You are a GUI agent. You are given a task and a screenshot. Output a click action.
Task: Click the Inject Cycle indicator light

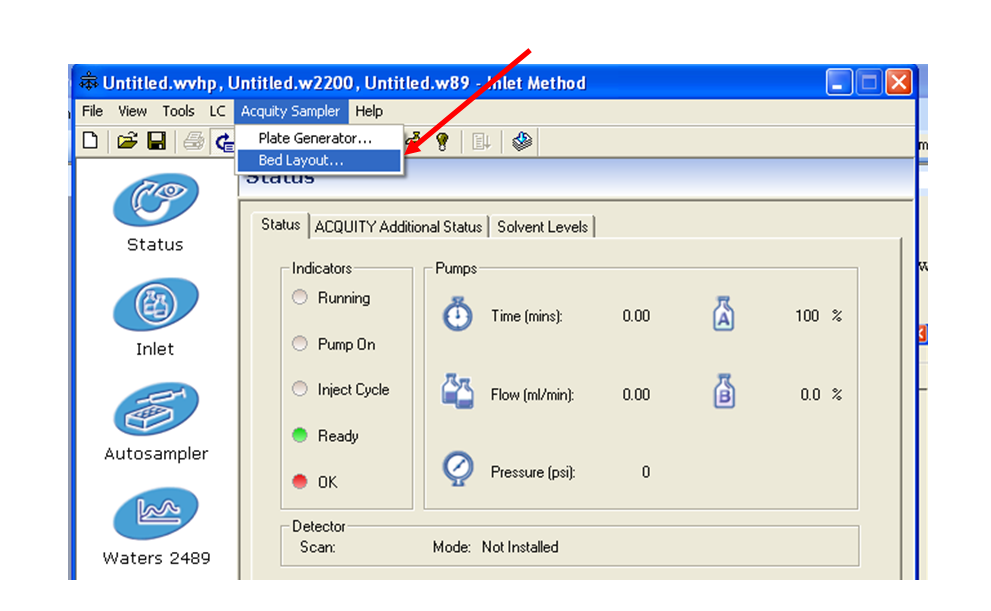pyautogui.click(x=300, y=389)
